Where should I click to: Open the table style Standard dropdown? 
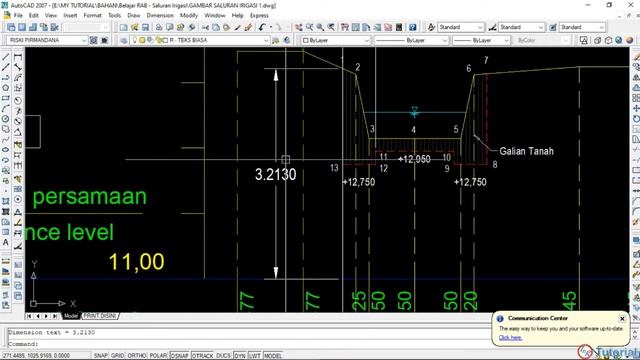582,27
